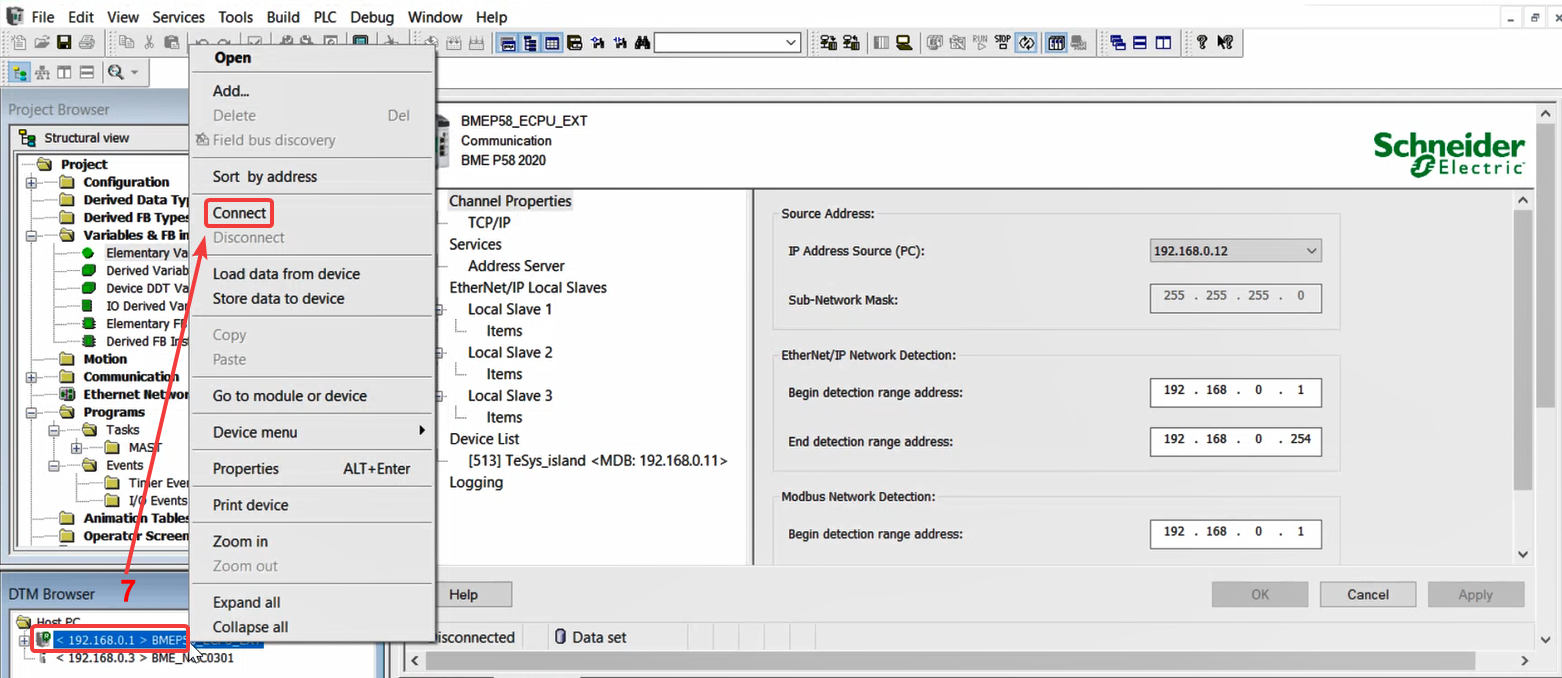Collapse the Events node
The width and height of the screenshot is (1562, 678).
pos(53,465)
